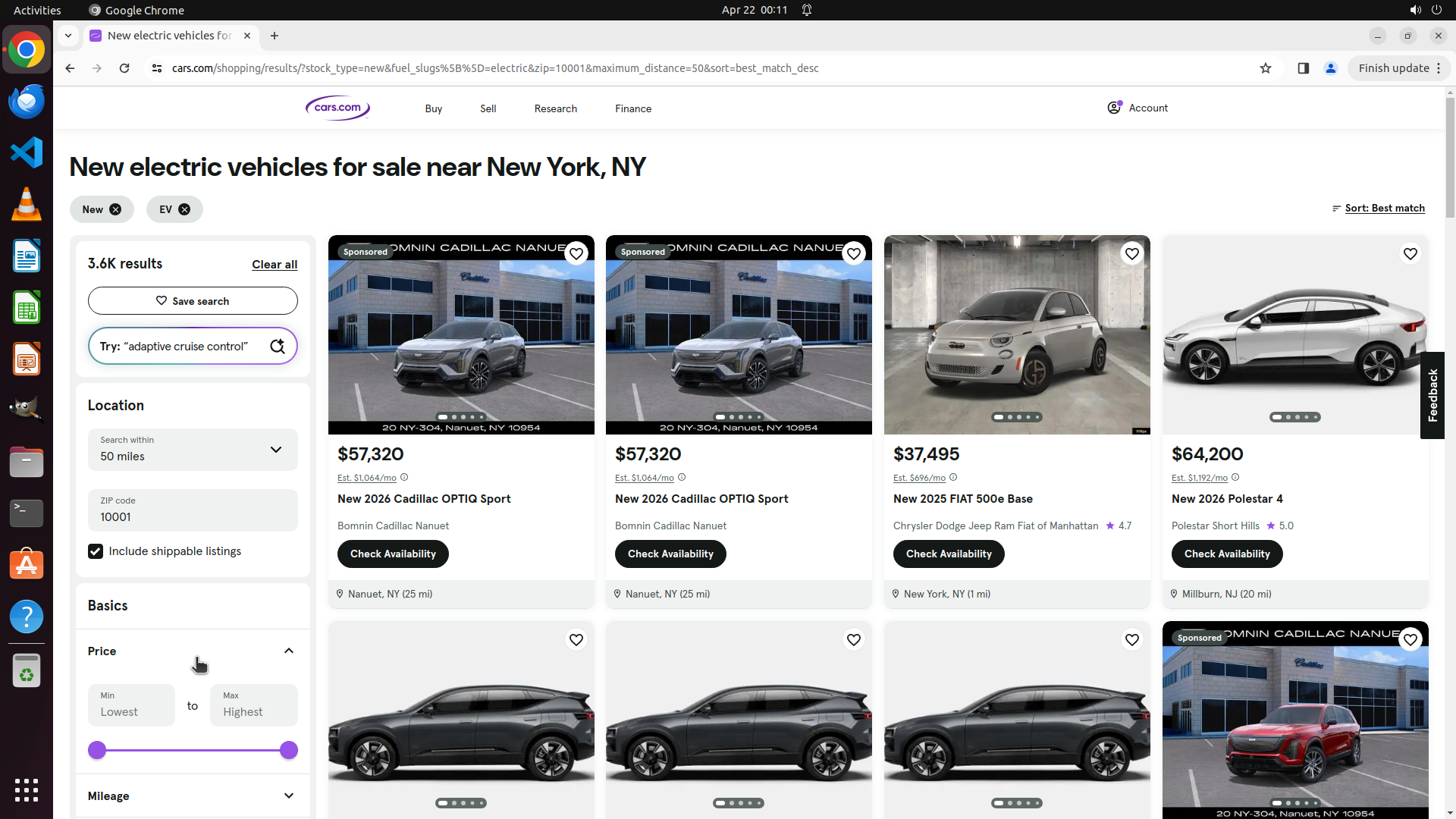Click Check Availability for FIAT 500e
Image resolution: width=1456 pixels, height=819 pixels.
(948, 554)
